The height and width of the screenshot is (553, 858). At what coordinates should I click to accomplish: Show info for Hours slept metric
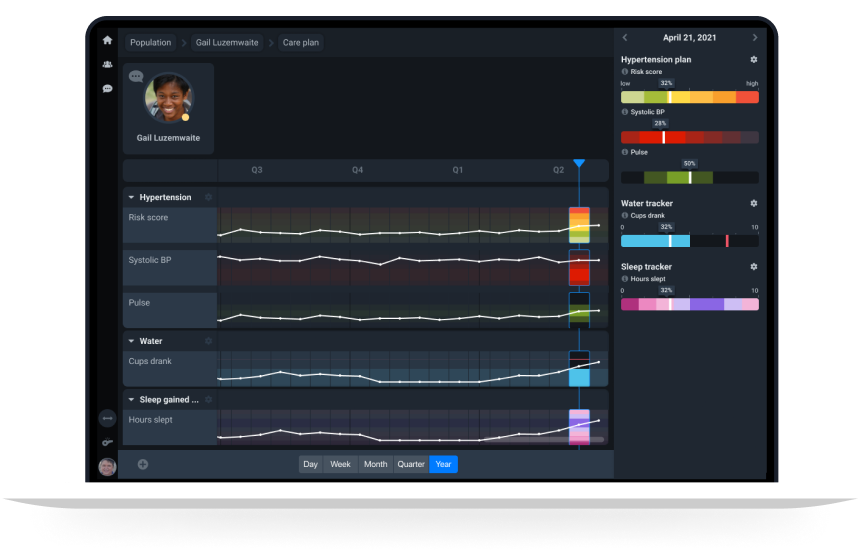coord(624,279)
